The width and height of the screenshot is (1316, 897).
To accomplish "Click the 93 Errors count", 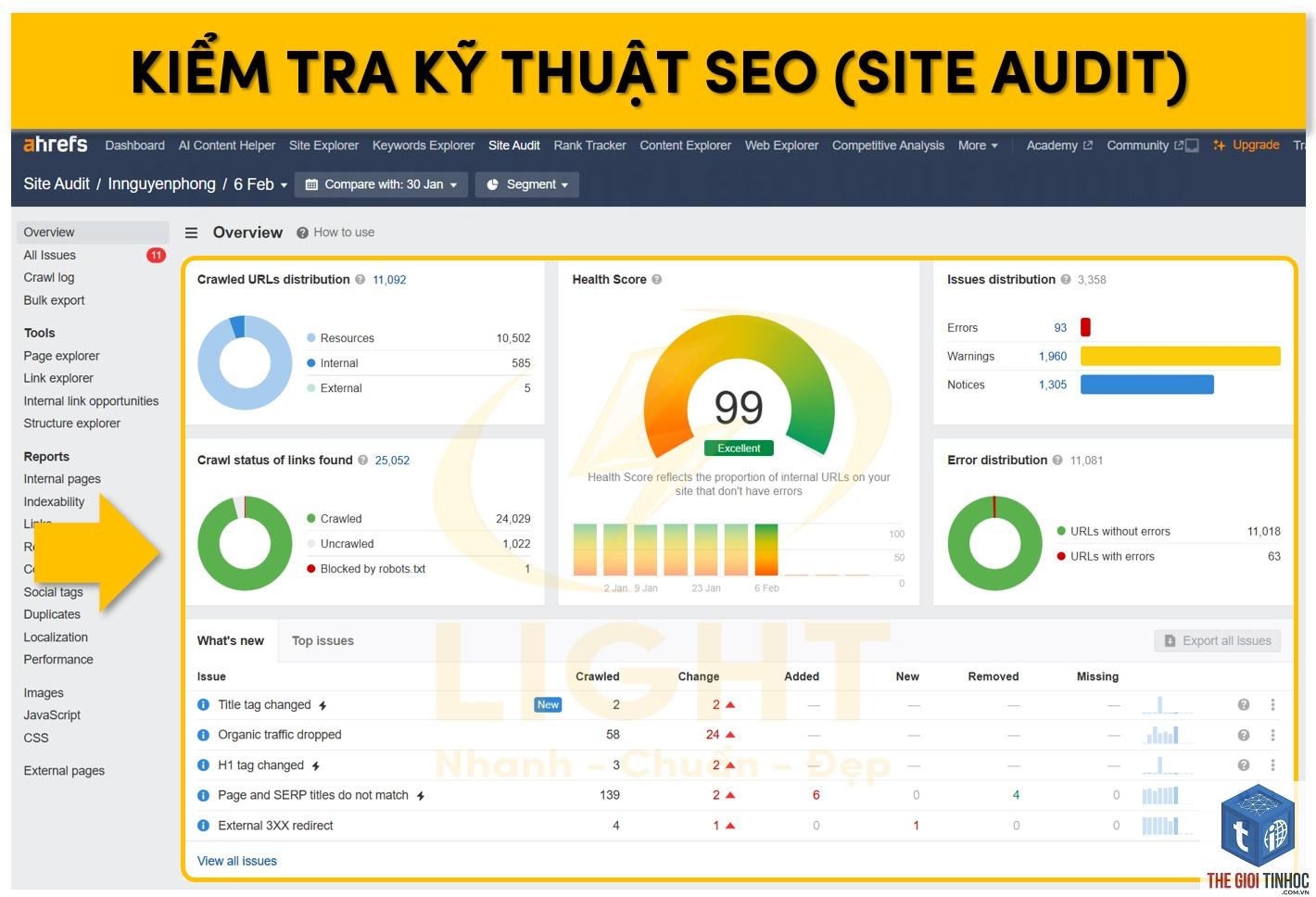I will 1060,327.
